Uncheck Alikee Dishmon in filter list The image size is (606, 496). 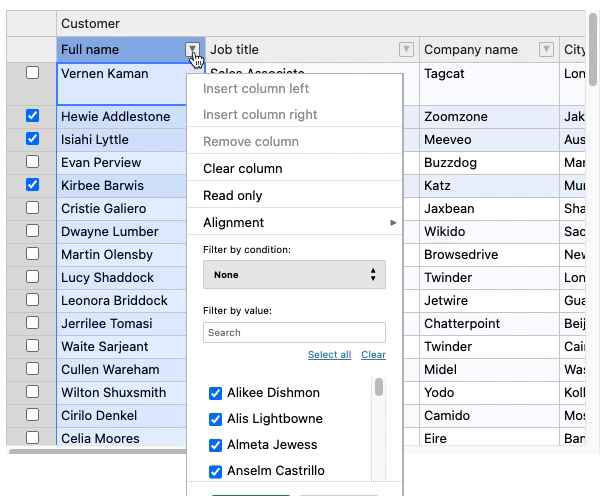[x=215, y=393]
